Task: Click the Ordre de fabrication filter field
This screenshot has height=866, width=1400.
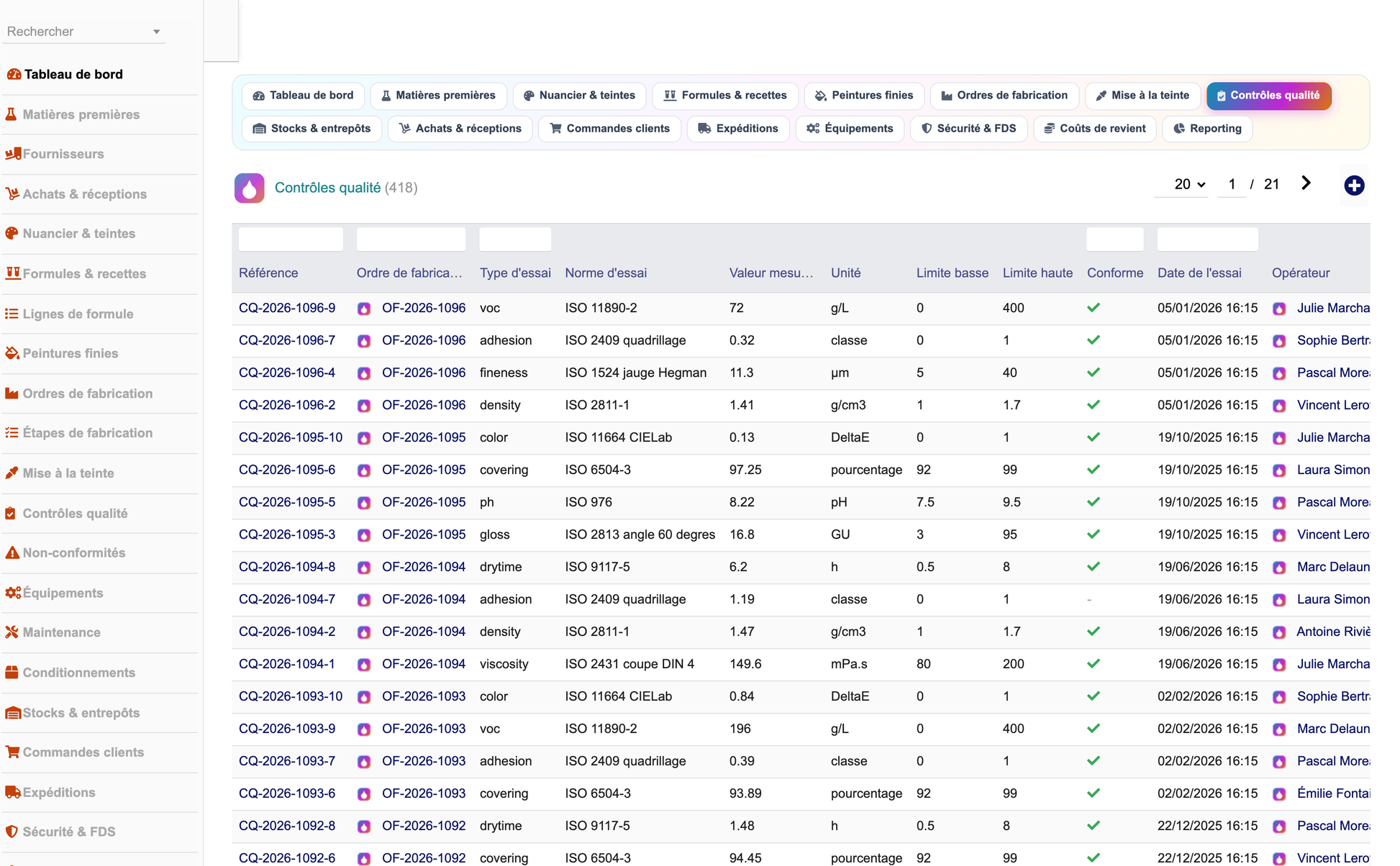Action: click(411, 240)
